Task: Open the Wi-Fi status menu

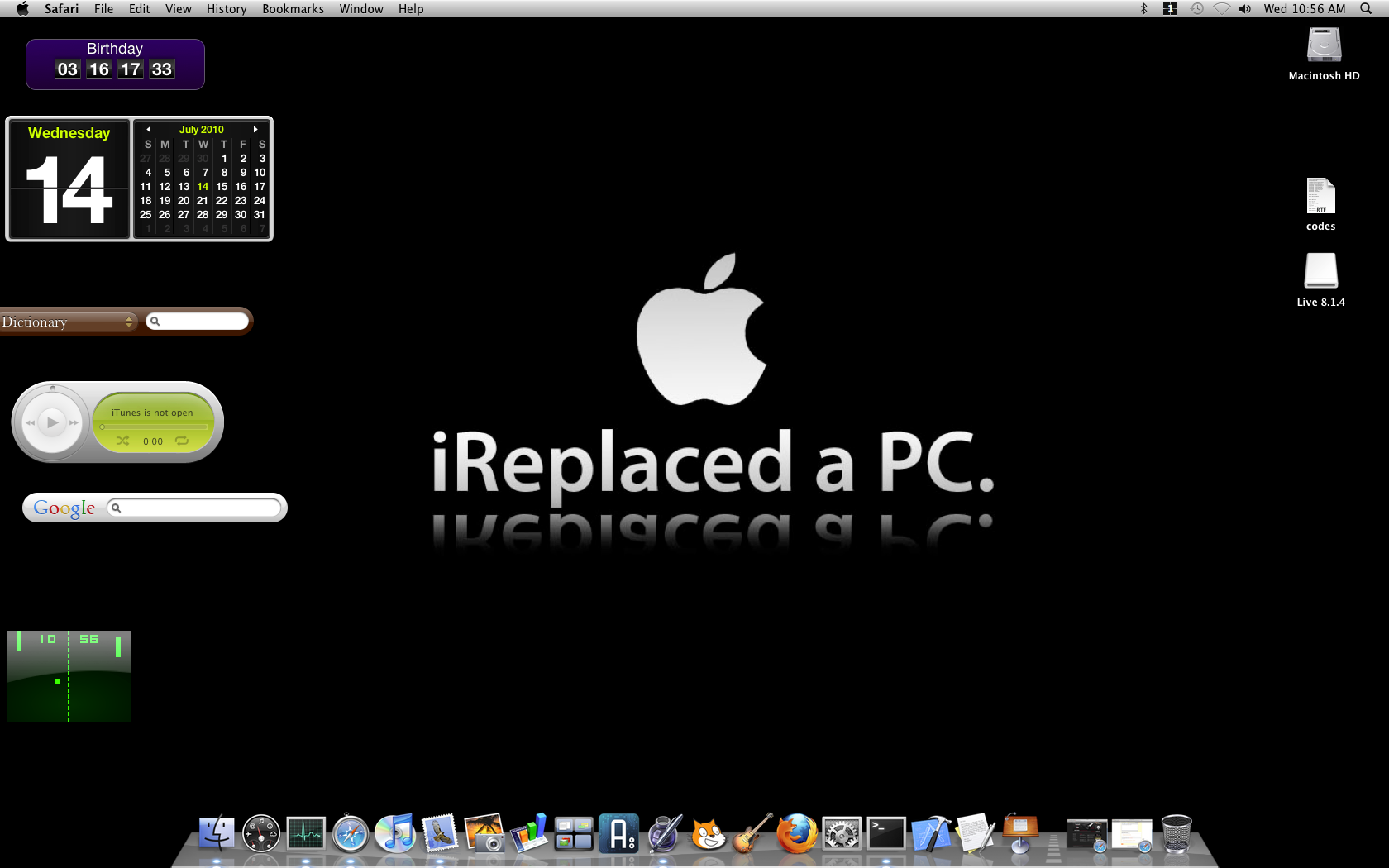Action: [x=1221, y=8]
